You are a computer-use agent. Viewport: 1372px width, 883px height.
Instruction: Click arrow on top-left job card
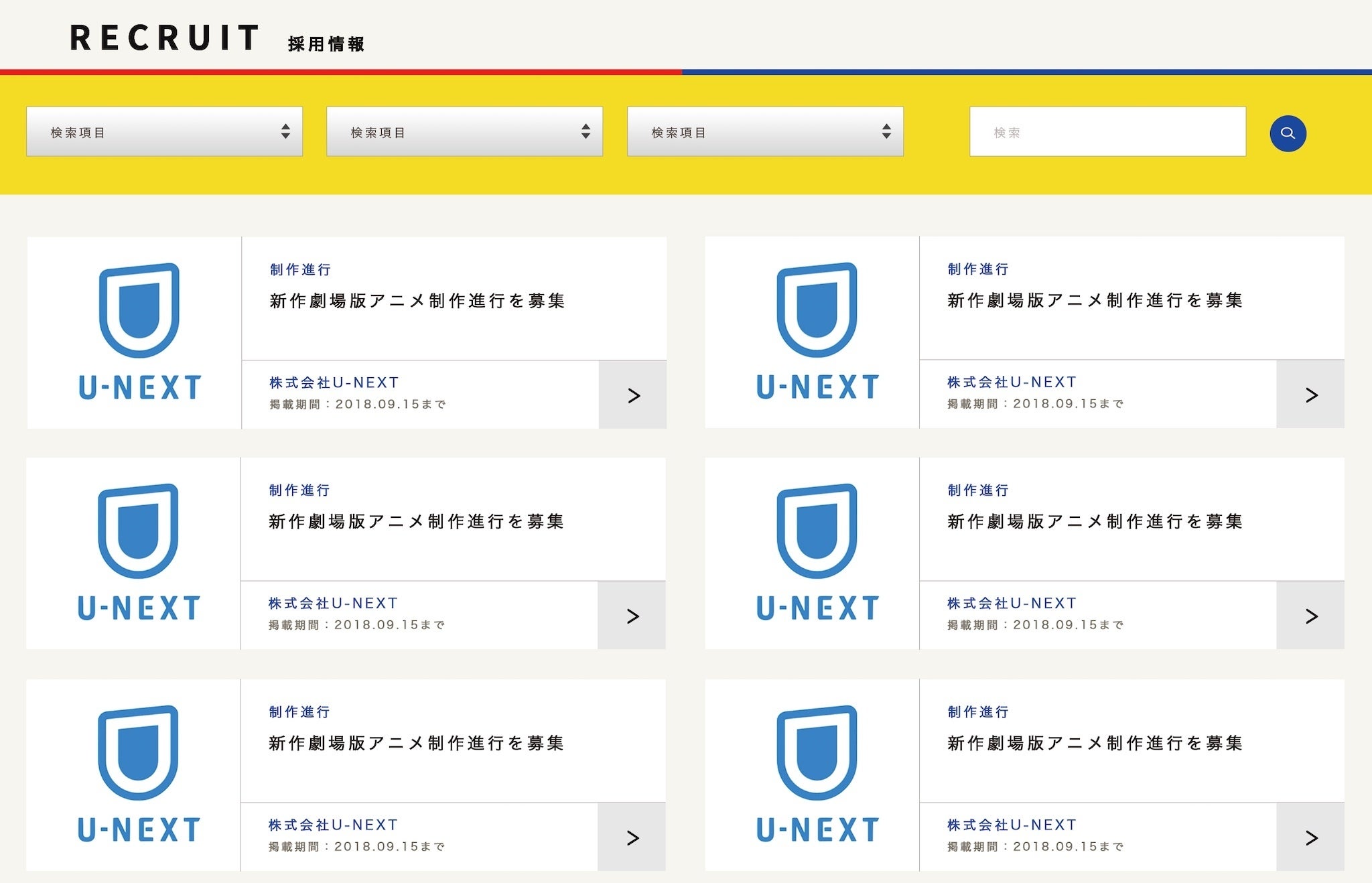click(633, 395)
